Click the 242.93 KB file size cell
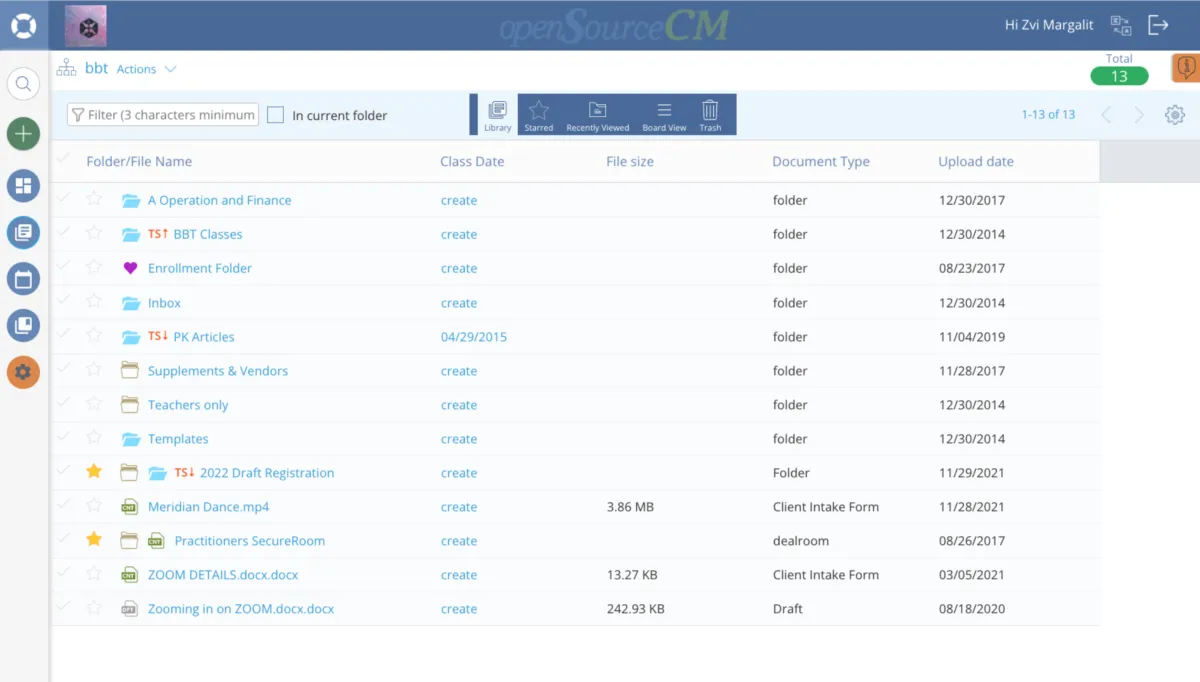1200x682 pixels. coord(635,609)
